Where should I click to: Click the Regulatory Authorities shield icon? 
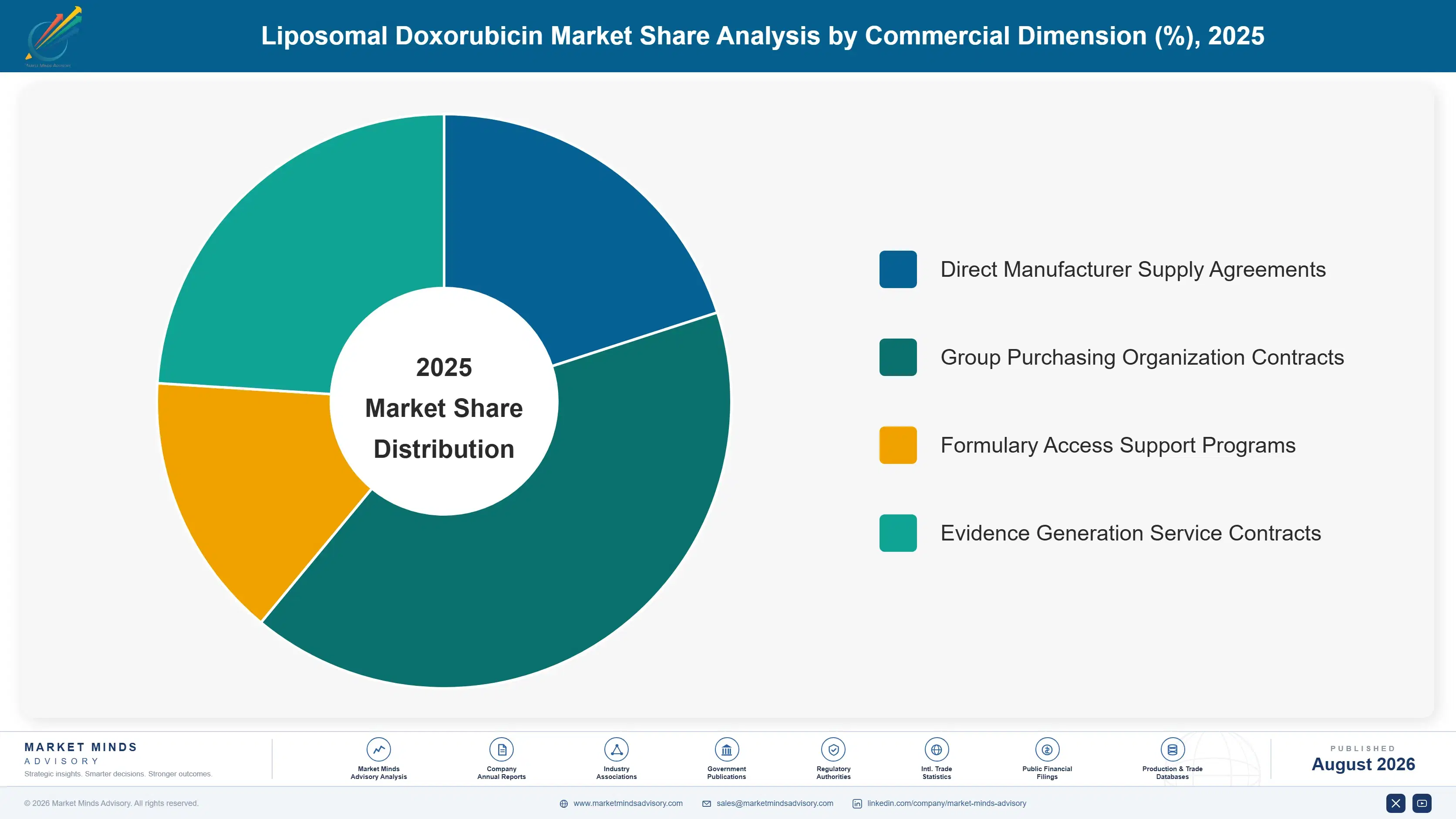(833, 749)
